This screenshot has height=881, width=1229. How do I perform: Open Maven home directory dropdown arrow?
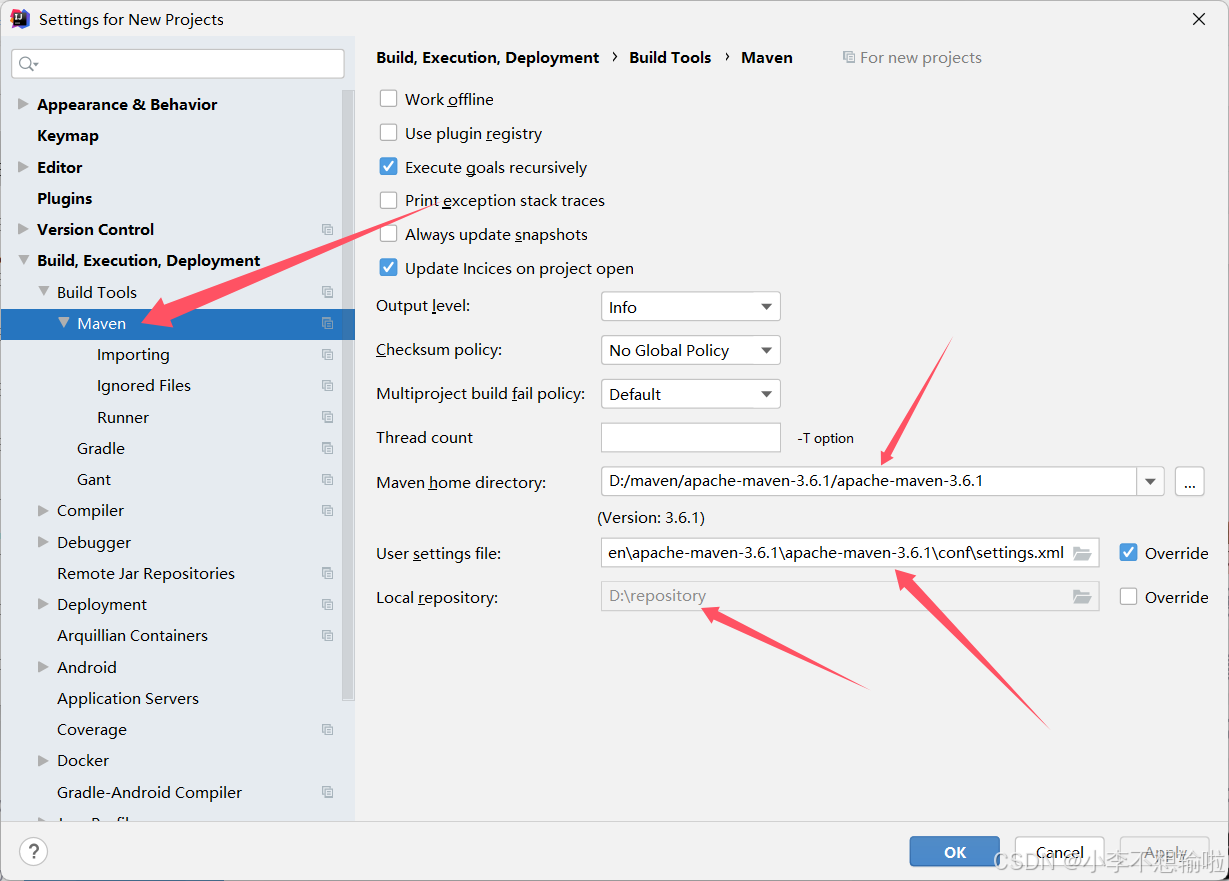click(1151, 481)
